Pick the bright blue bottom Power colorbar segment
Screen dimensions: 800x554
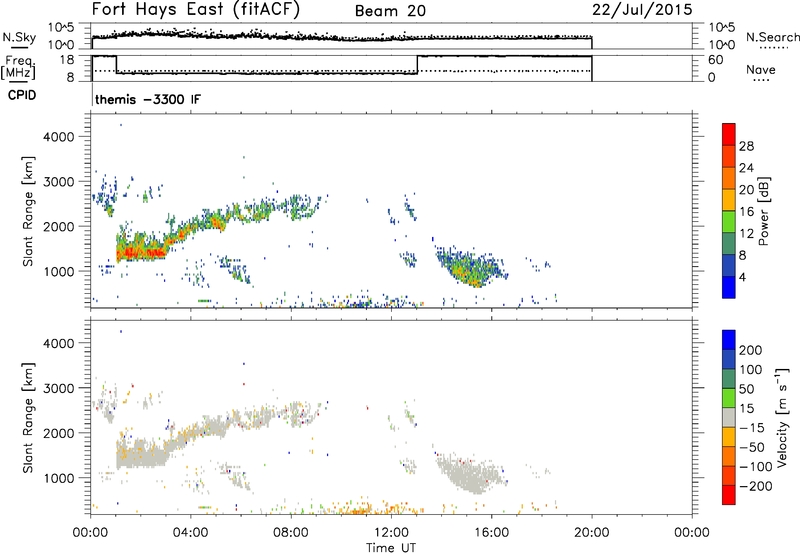pos(729,287)
